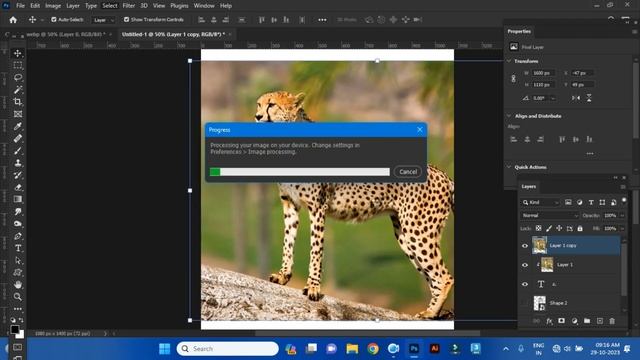640x360 pixels.
Task: Select the Magic Wand tool
Action: pos(18,90)
